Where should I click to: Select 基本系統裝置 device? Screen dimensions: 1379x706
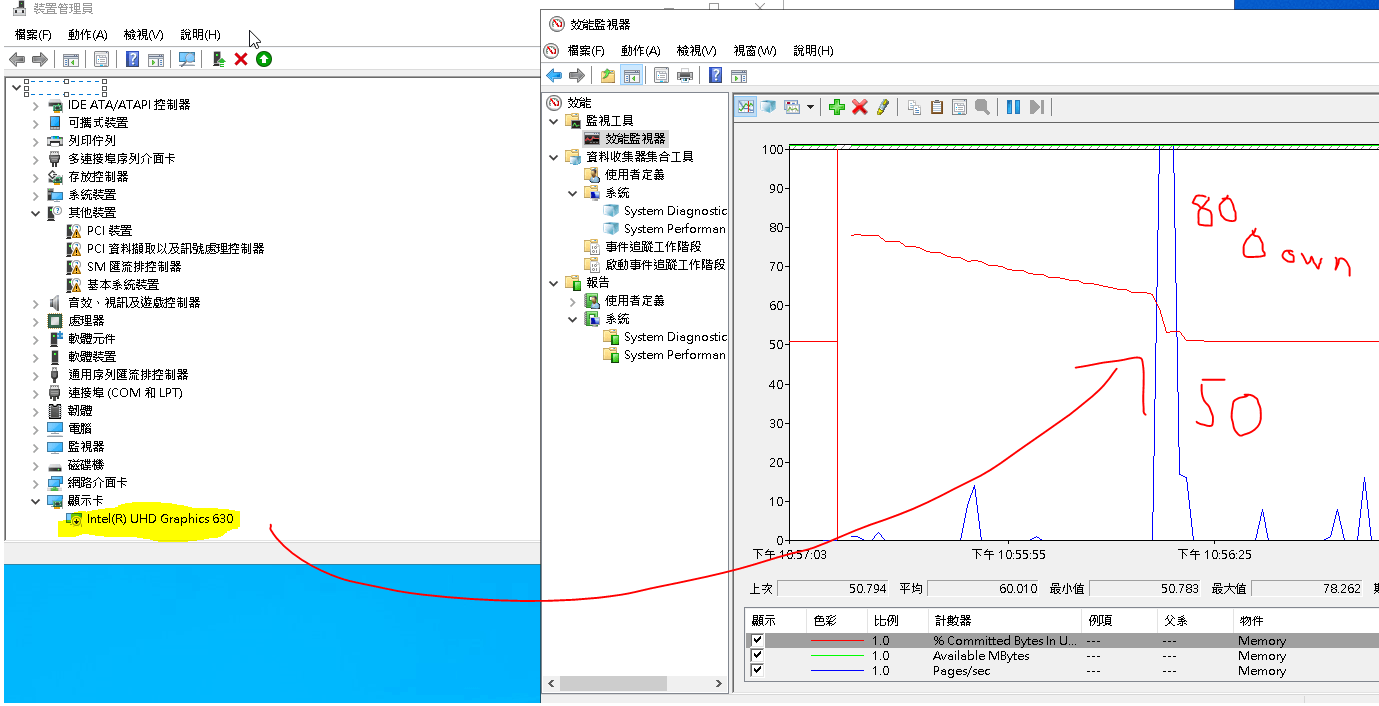pos(123,285)
